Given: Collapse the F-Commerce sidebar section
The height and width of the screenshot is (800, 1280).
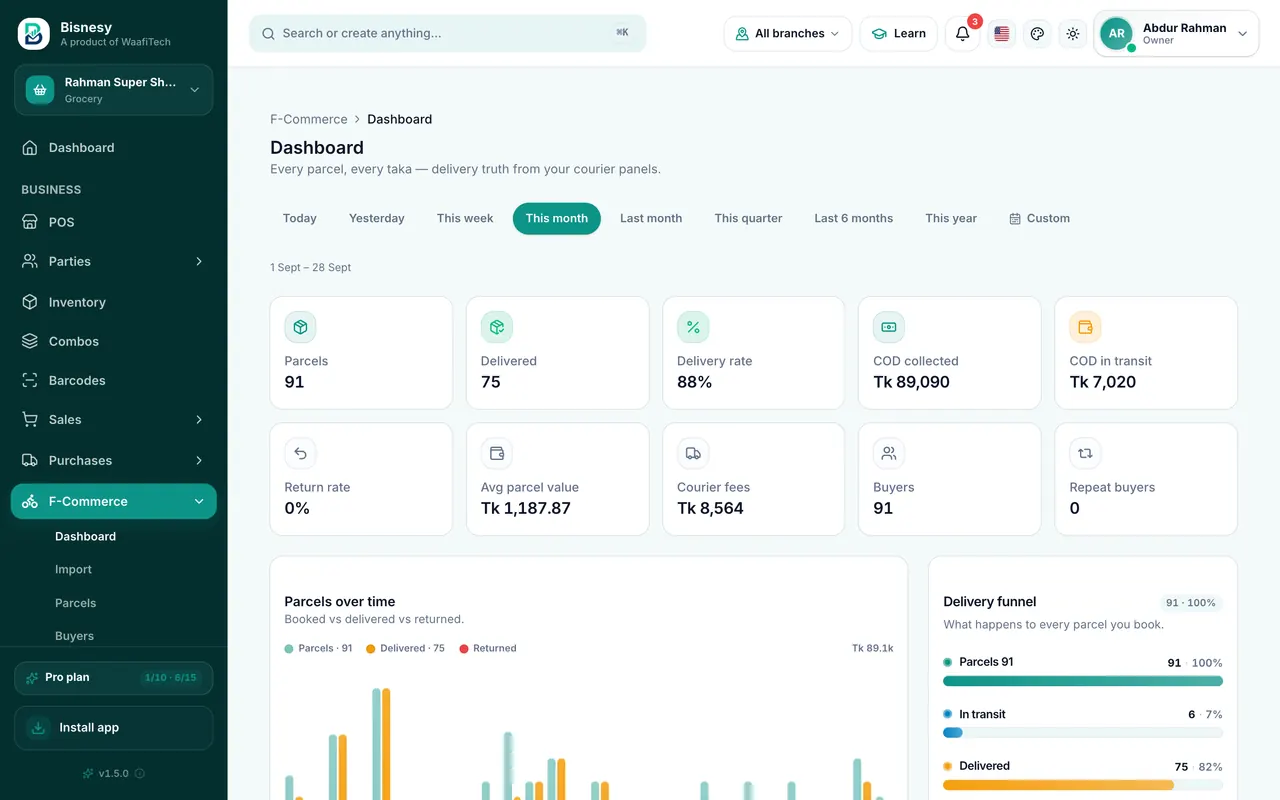Looking at the screenshot, I should [x=114, y=501].
